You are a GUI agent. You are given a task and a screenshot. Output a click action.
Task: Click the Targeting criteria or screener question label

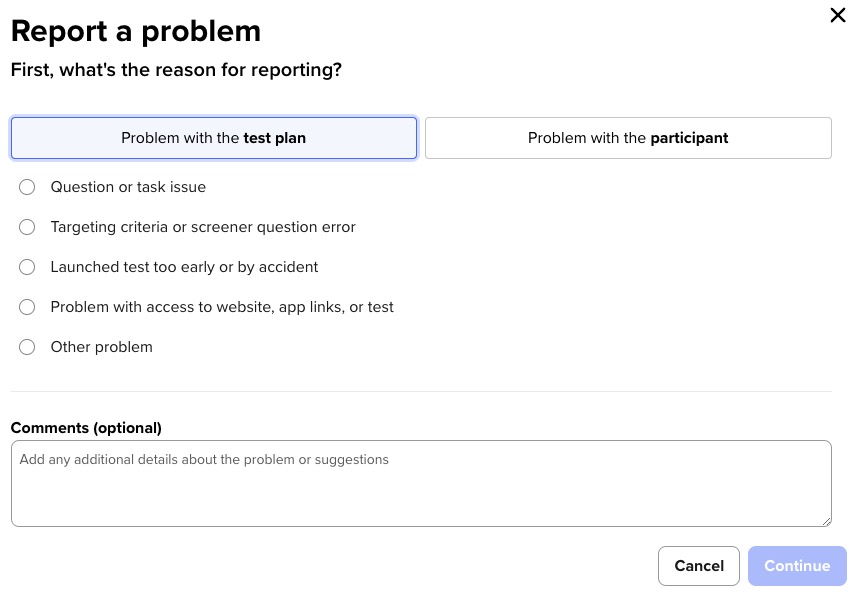click(x=203, y=227)
